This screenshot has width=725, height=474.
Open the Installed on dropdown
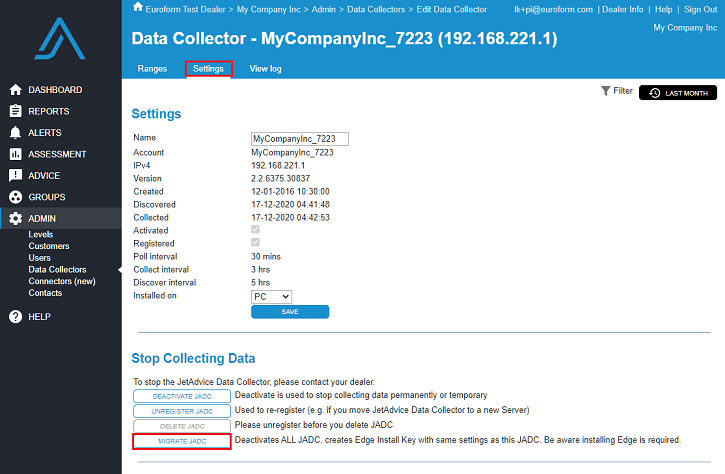coord(271,296)
